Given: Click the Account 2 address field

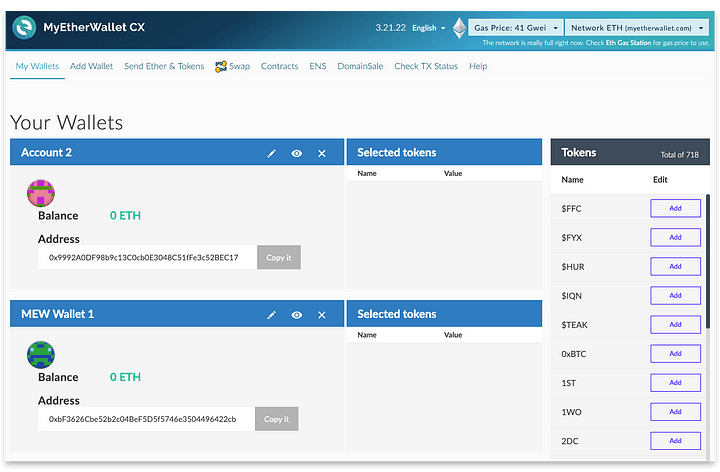Looking at the screenshot, I should tap(147, 257).
